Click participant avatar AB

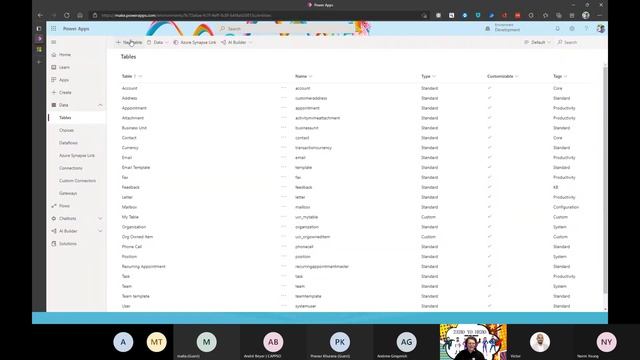tap(273, 342)
